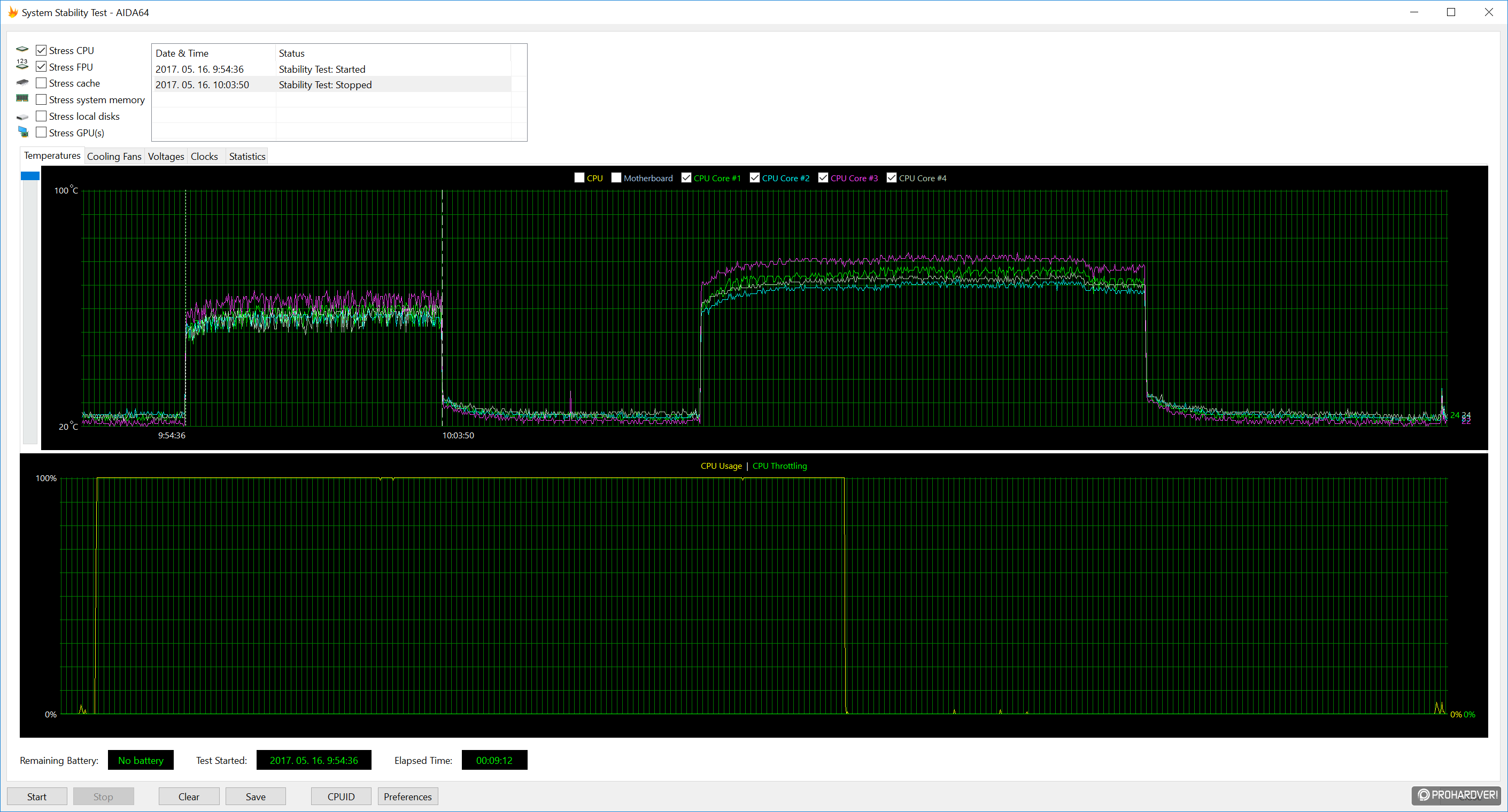Click the disk drive icon beside Stress local disks
1508x812 pixels.
pos(22,117)
